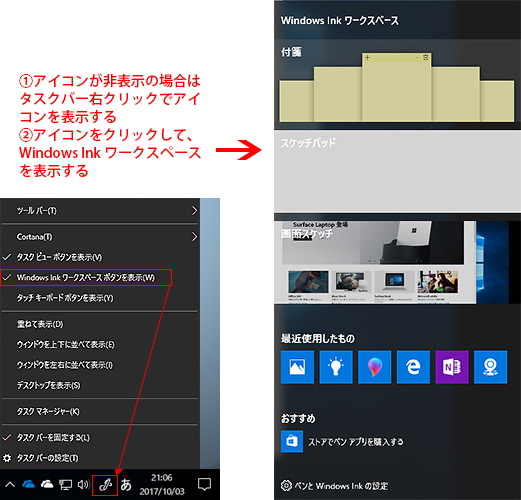Open the ツール バー(T) submenu
The height and width of the screenshot is (500, 521).
click(100, 211)
